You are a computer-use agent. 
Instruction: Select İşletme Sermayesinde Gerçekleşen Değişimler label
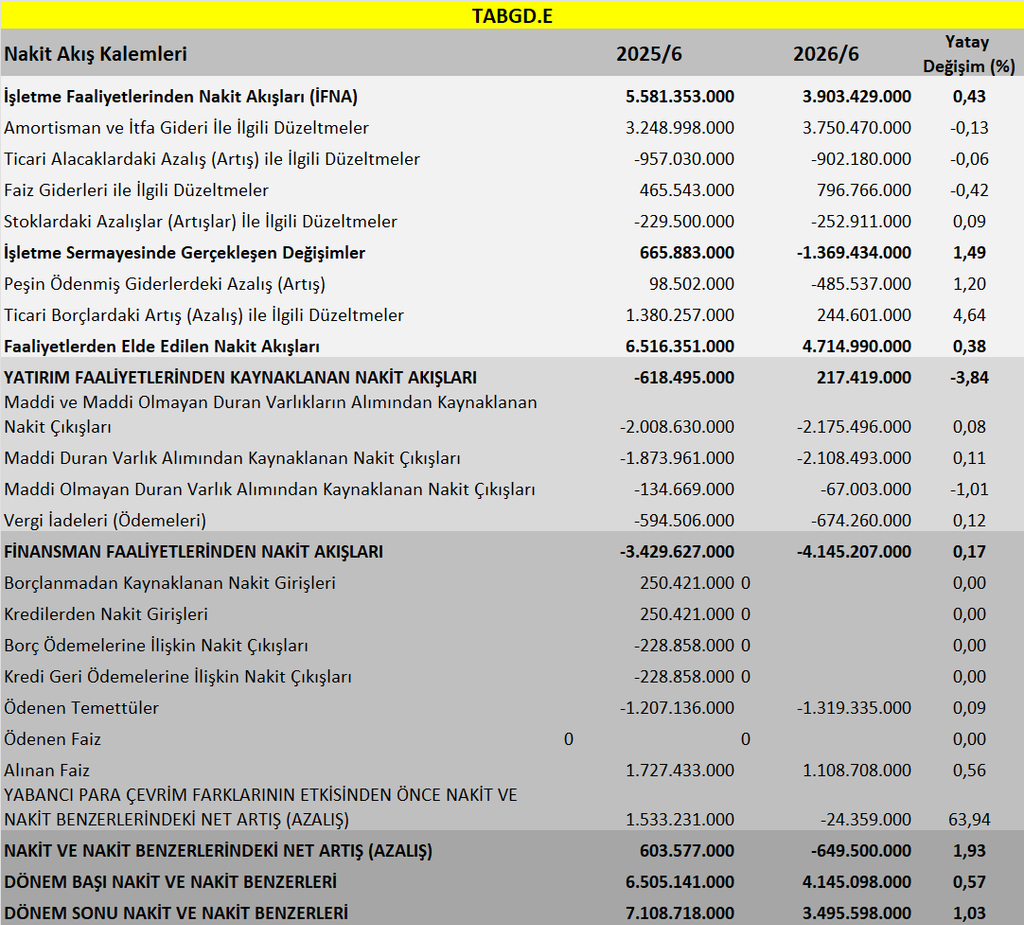coord(184,253)
